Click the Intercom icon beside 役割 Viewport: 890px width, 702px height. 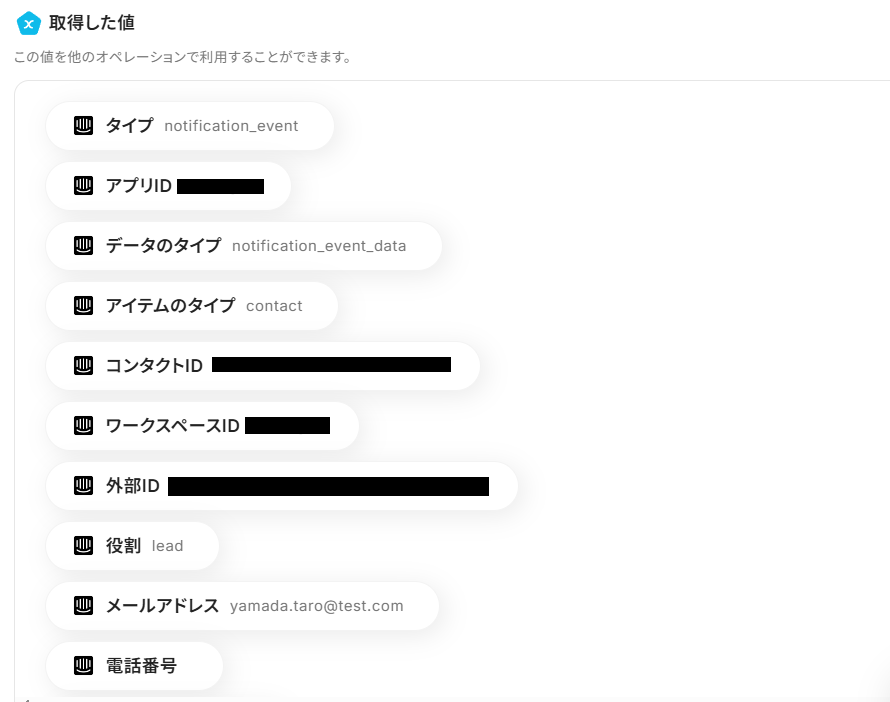click(84, 546)
